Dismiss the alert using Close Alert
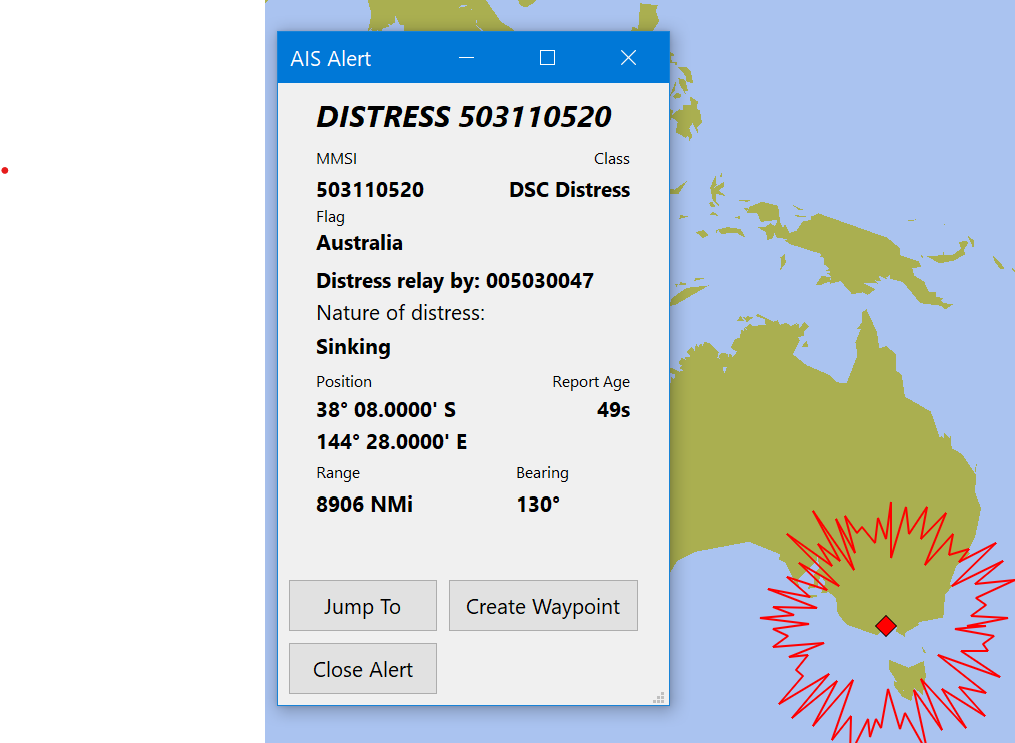The image size is (1015, 743). (x=362, y=668)
